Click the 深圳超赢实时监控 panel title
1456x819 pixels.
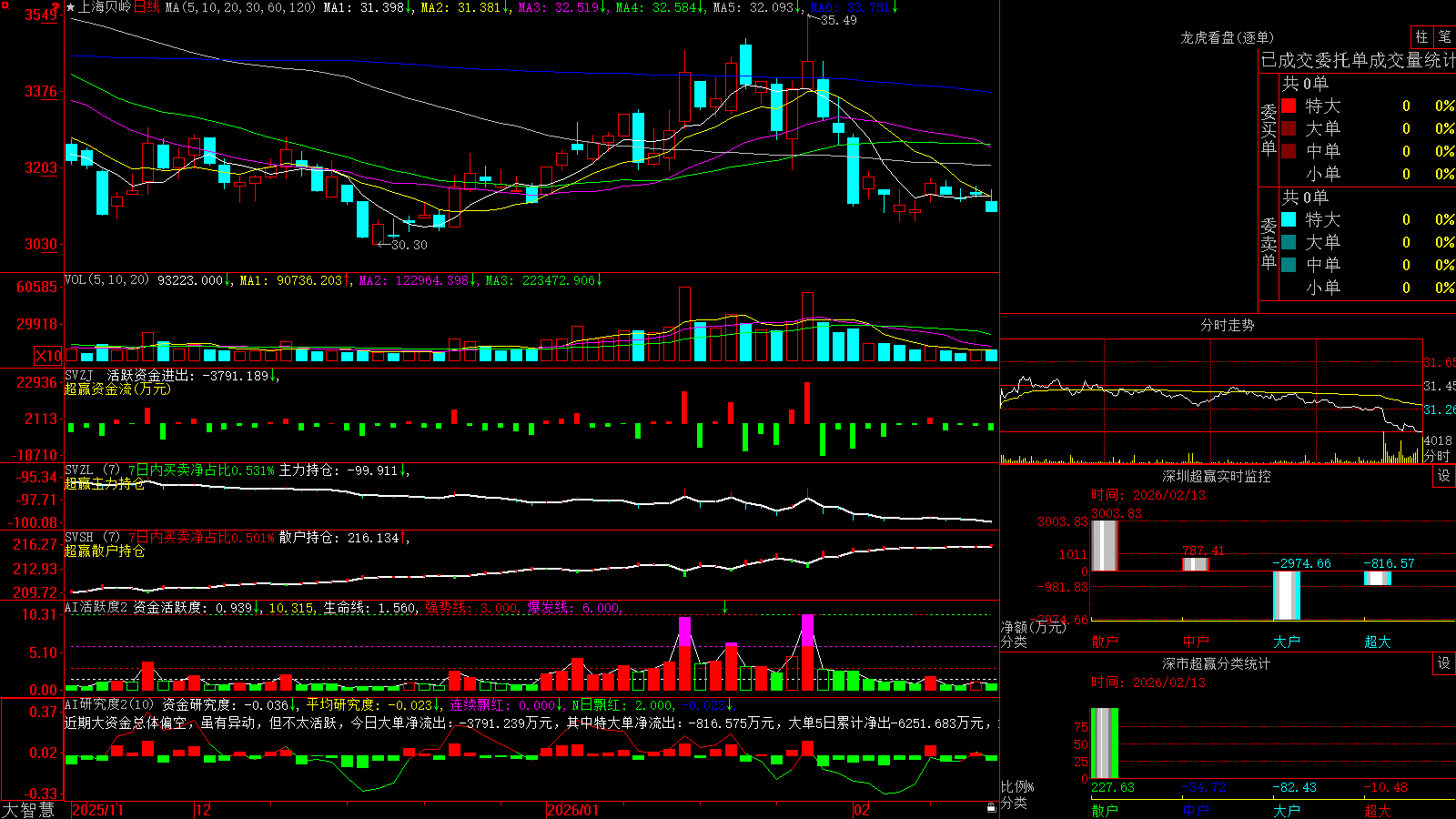click(1217, 476)
